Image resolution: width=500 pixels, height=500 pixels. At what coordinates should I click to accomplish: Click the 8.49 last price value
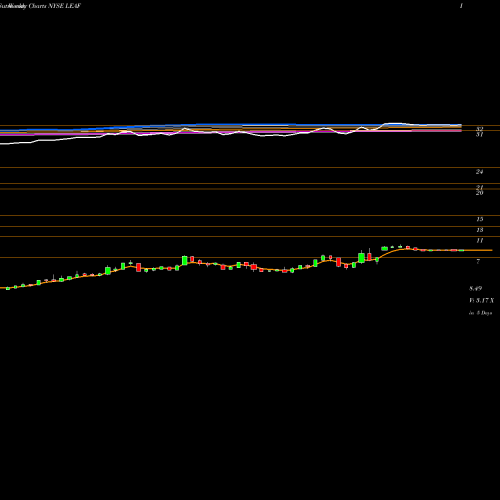coord(475,288)
